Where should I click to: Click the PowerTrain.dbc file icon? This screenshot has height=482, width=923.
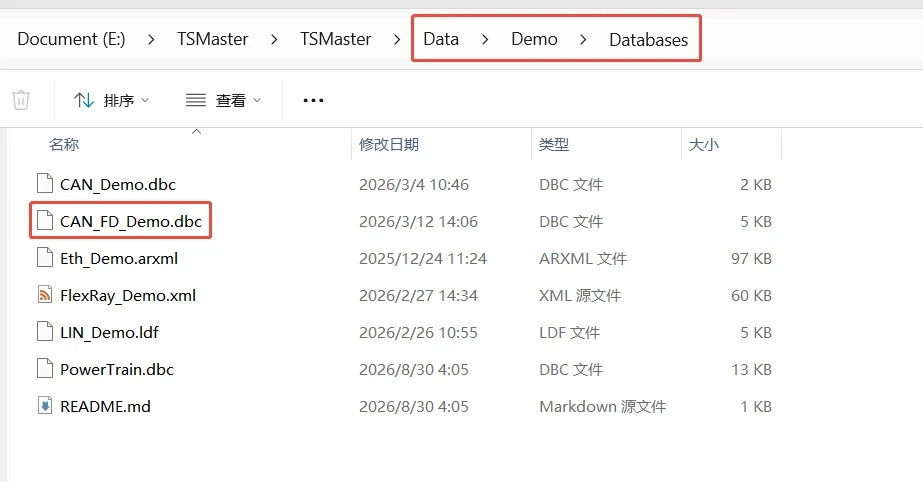click(45, 369)
